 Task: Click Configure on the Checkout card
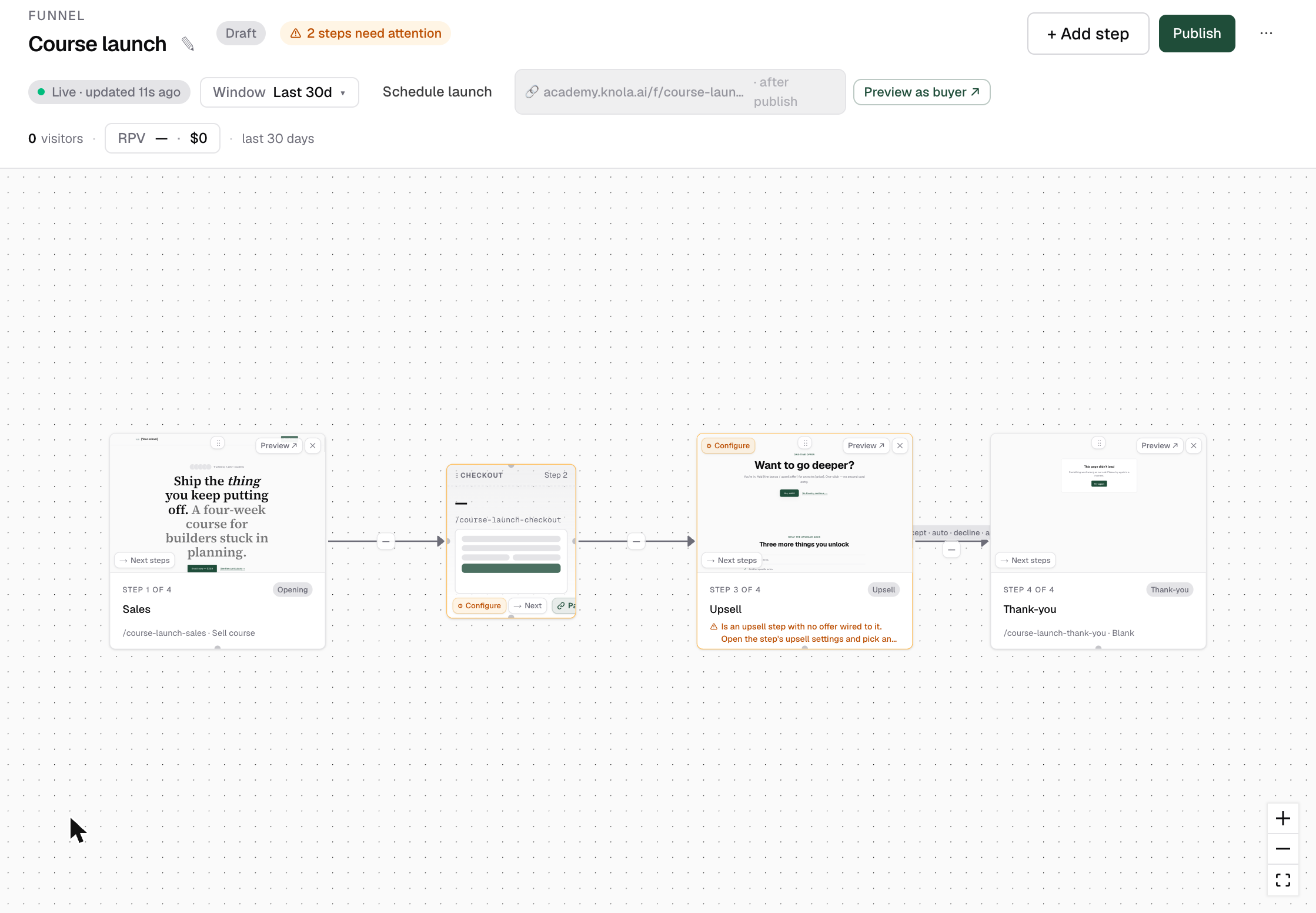coord(479,606)
